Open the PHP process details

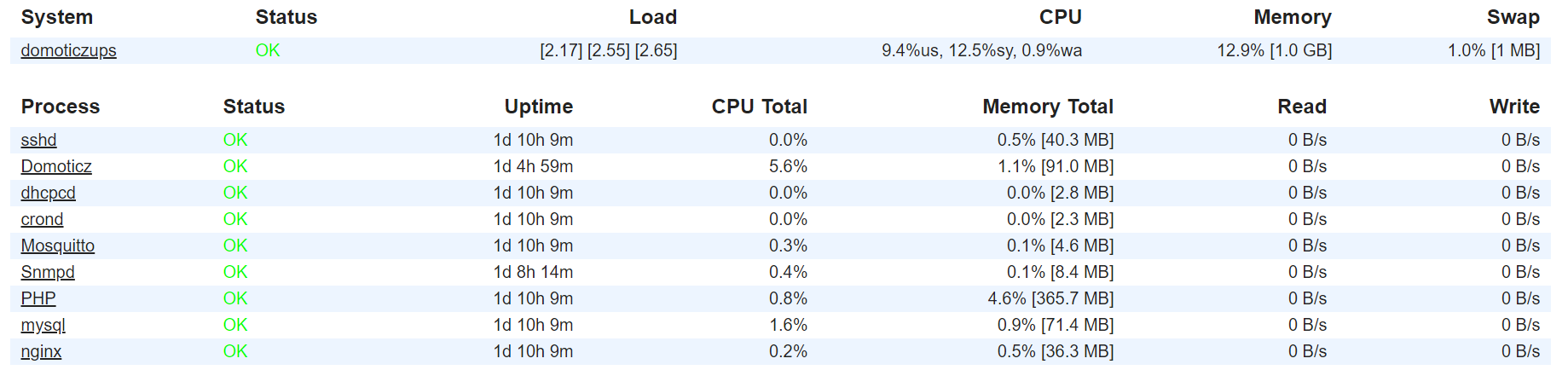pos(38,298)
